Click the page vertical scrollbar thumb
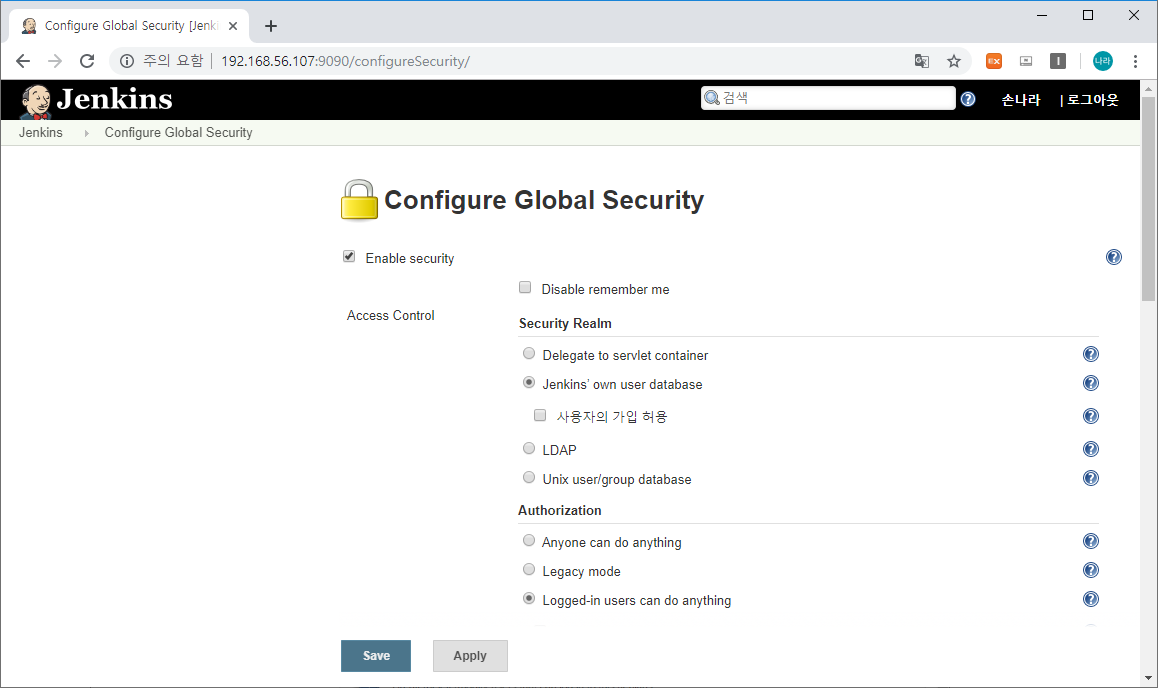The height and width of the screenshot is (688, 1158). coord(1148,198)
